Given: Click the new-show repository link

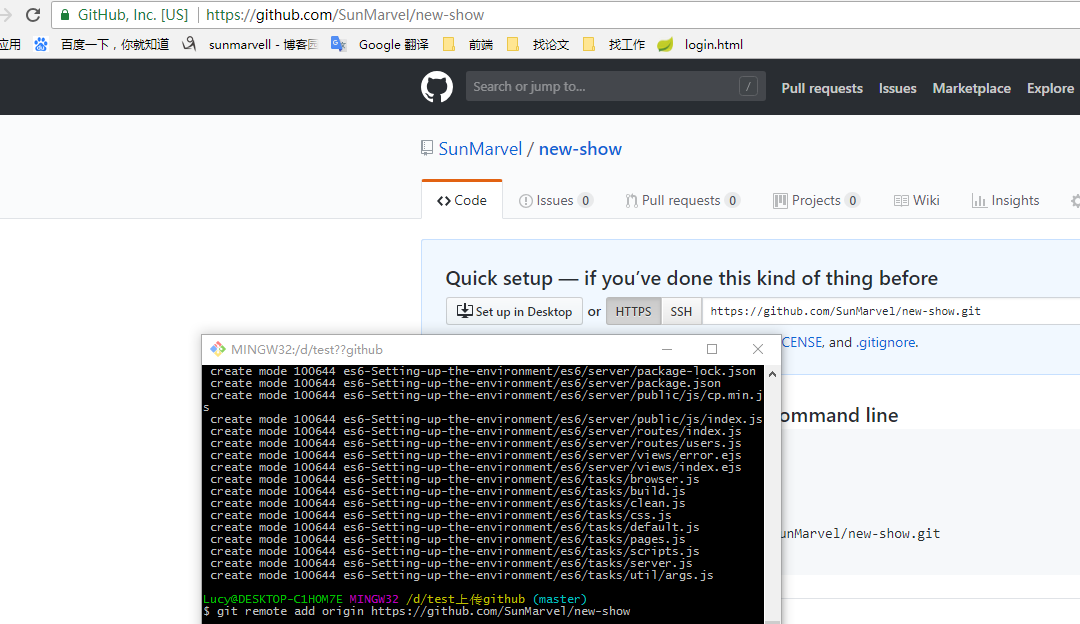Looking at the screenshot, I should click(580, 149).
